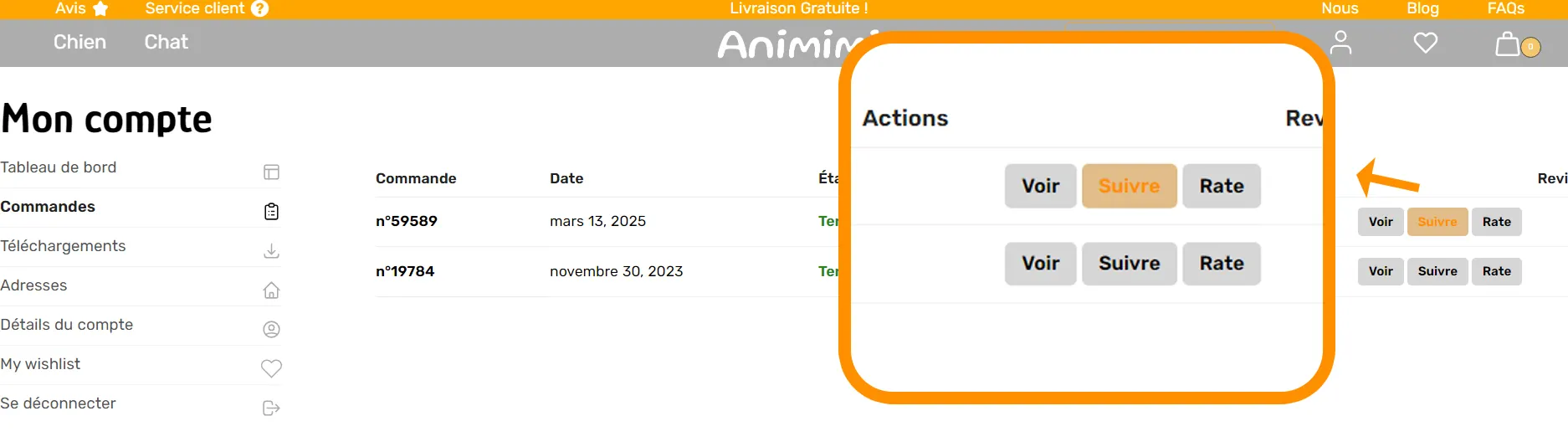Viewport: 1568px width, 447px height.
Task: Click small Voir button for order n°19784
Action: point(1381,271)
